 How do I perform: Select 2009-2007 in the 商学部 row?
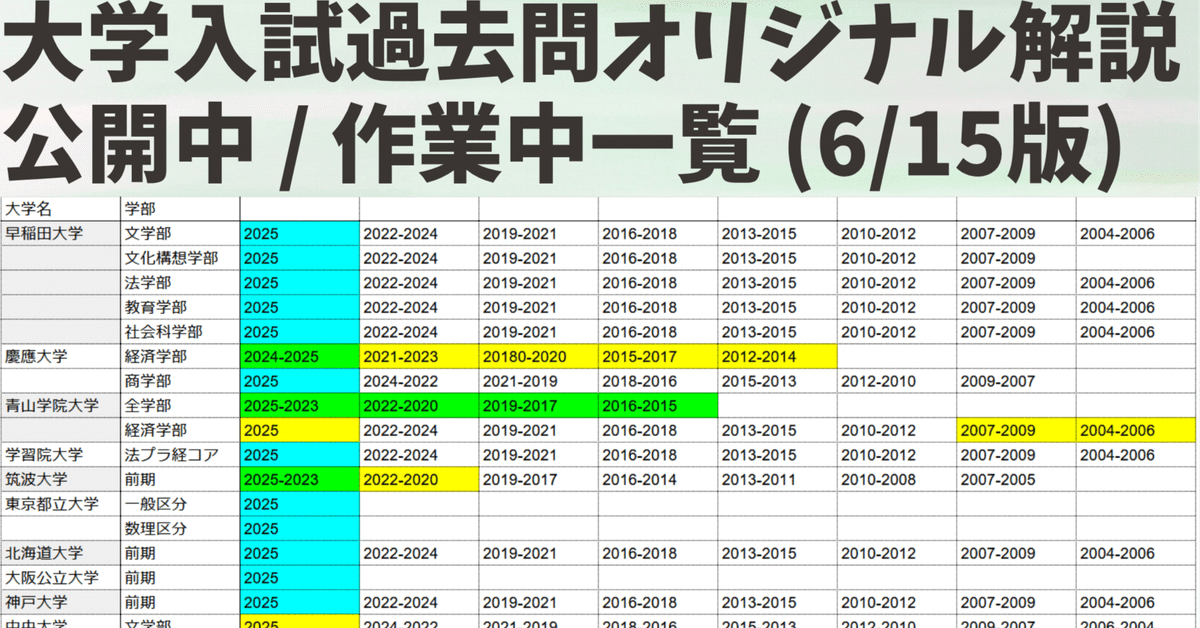coord(1016,381)
